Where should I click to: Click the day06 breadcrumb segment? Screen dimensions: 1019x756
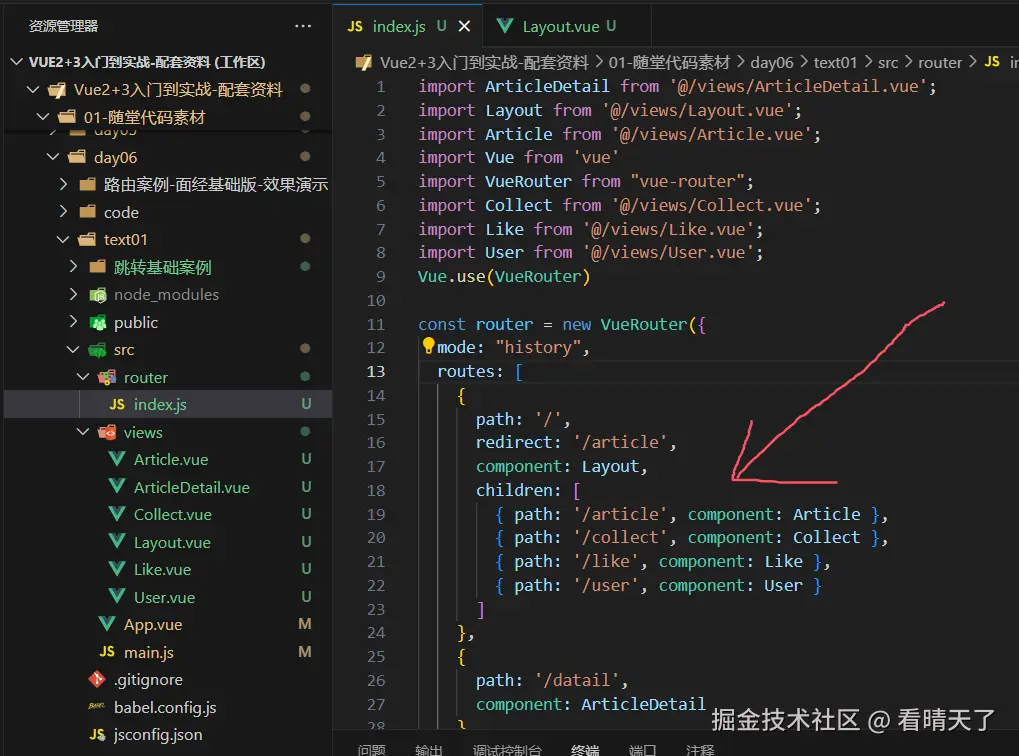click(x=771, y=62)
